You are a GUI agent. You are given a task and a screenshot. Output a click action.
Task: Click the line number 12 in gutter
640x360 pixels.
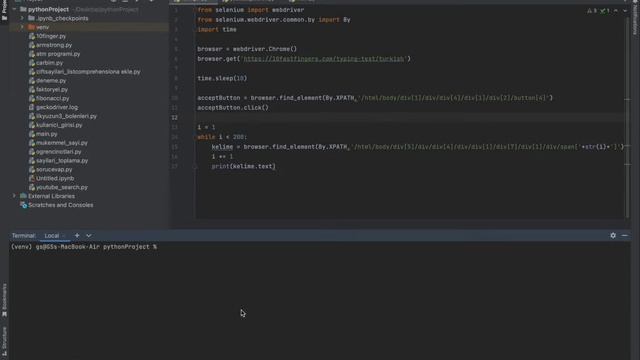point(175,118)
